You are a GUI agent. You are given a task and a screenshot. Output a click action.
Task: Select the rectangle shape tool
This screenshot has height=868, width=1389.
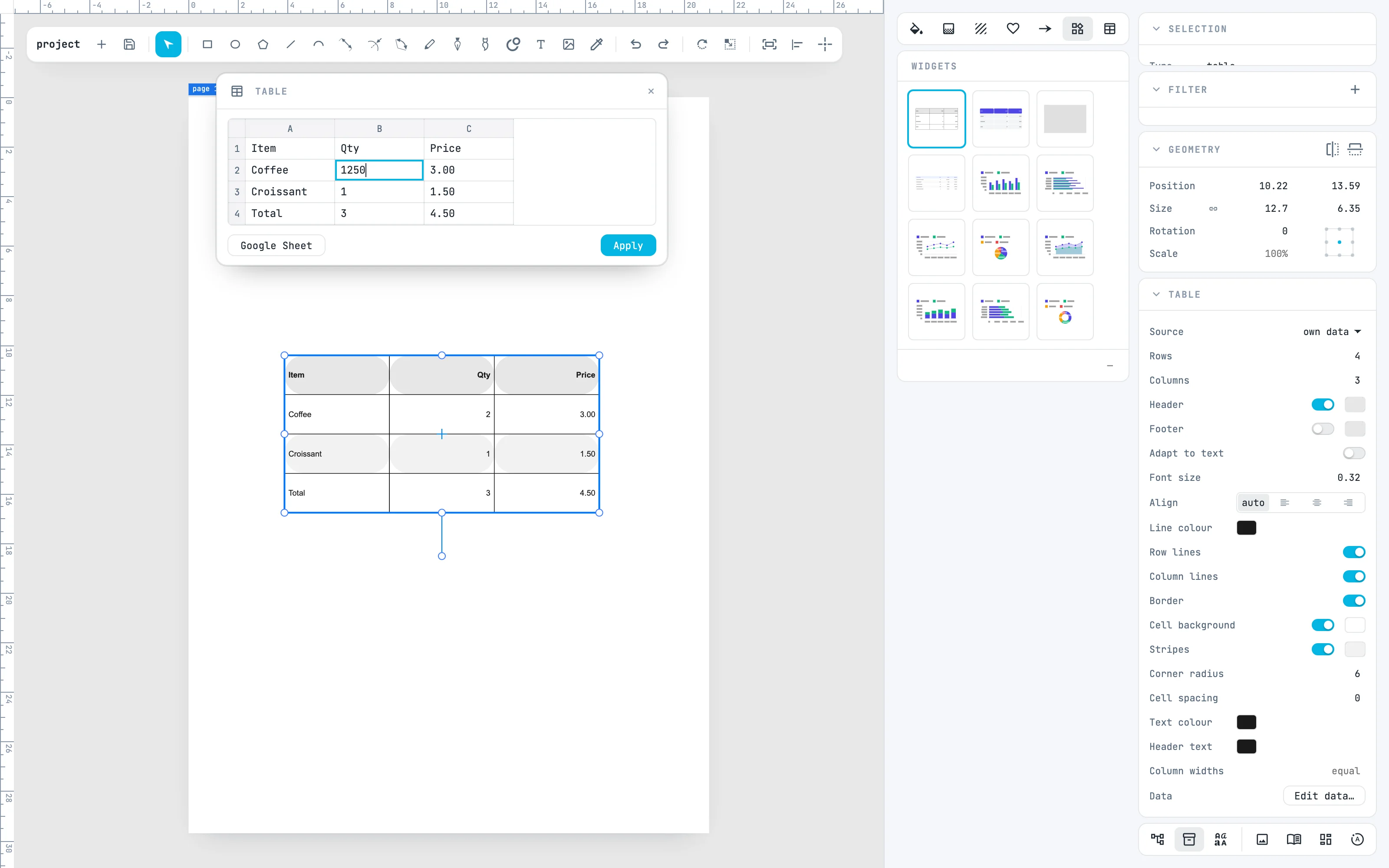click(207, 44)
